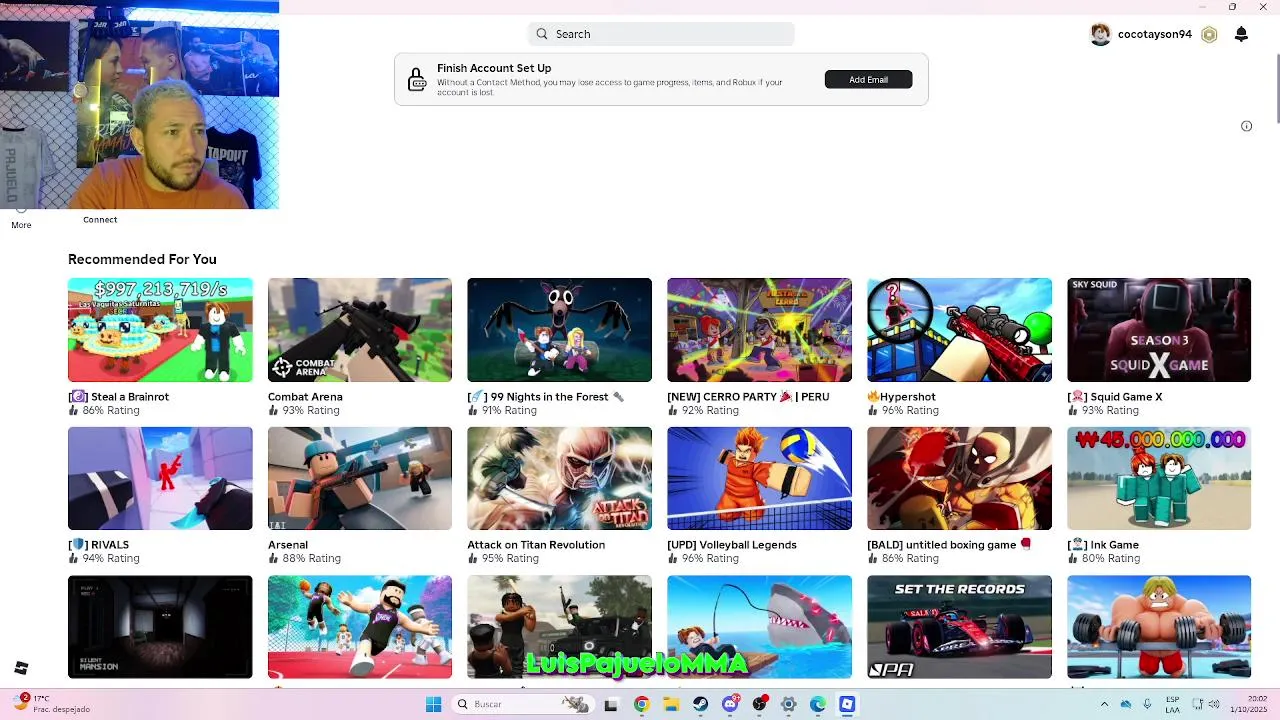Open OBS Studio from the taskbar
Screen dimensions: 1280x720
pos(759,705)
